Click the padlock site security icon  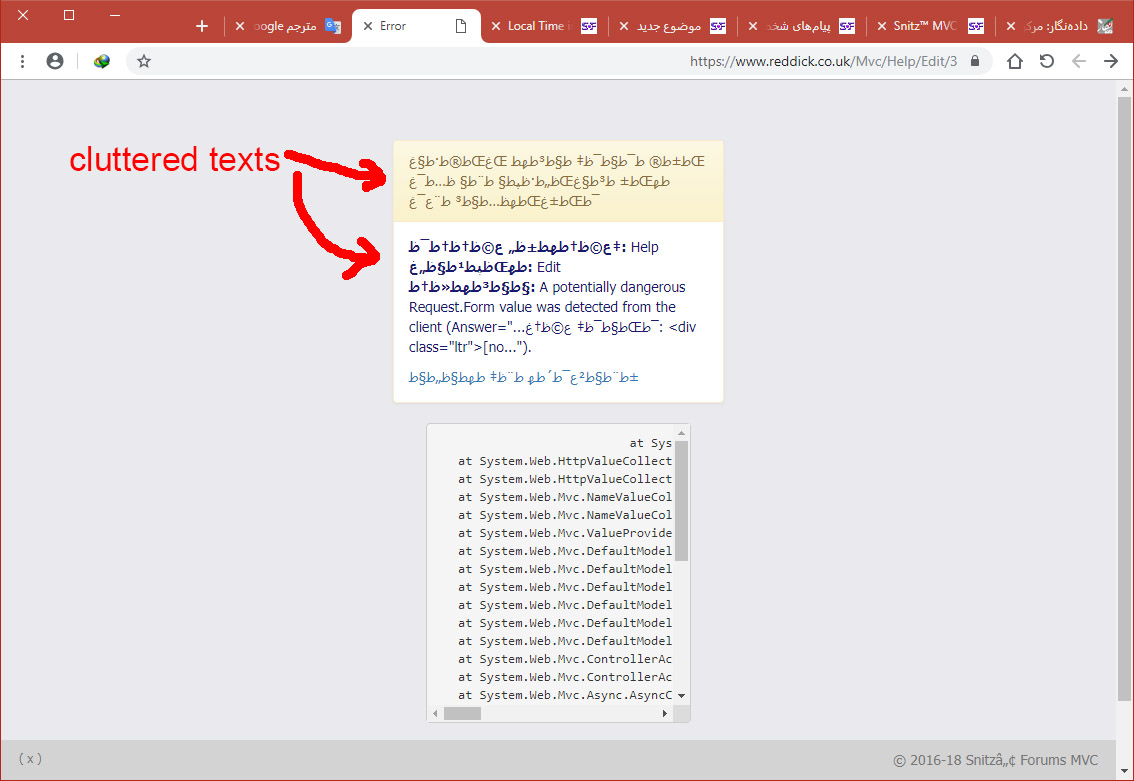[975, 62]
